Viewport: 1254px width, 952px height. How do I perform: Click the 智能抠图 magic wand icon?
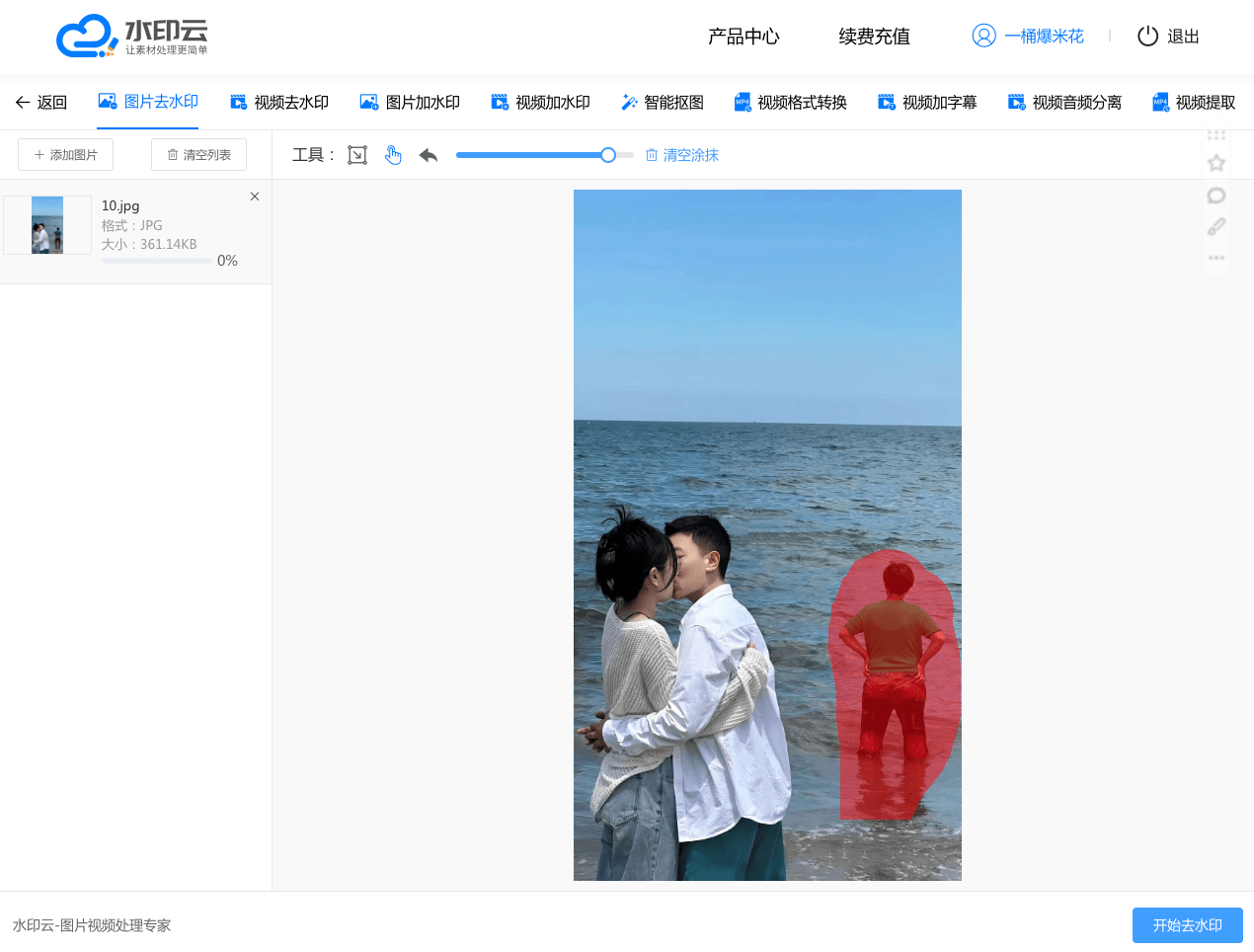pos(629,103)
